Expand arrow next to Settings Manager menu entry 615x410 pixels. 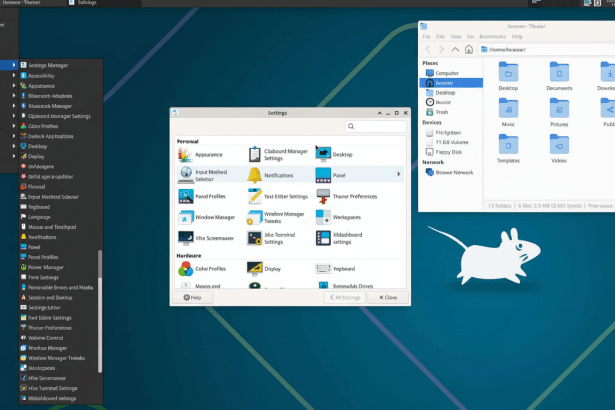click(x=14, y=65)
